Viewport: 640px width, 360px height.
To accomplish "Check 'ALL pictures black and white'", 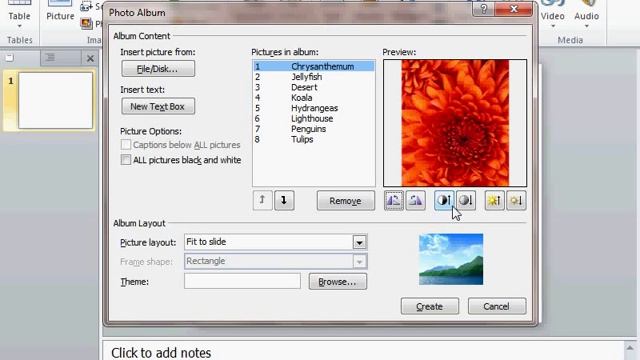I will pos(126,160).
